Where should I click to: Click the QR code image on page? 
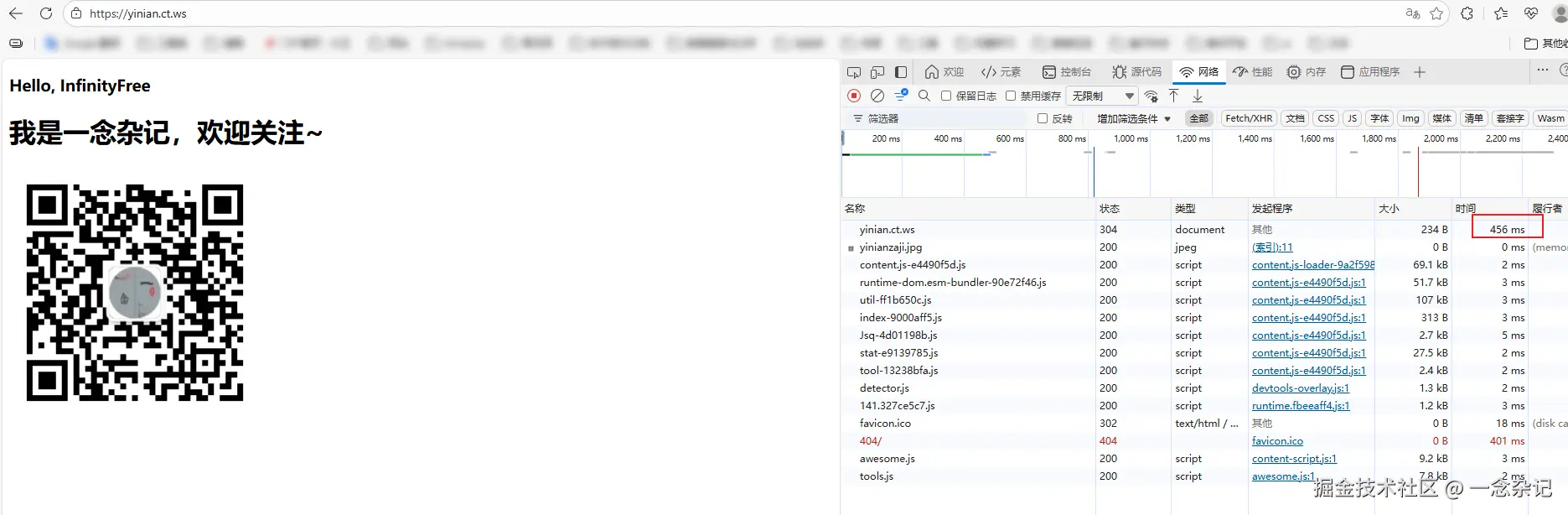pos(135,293)
